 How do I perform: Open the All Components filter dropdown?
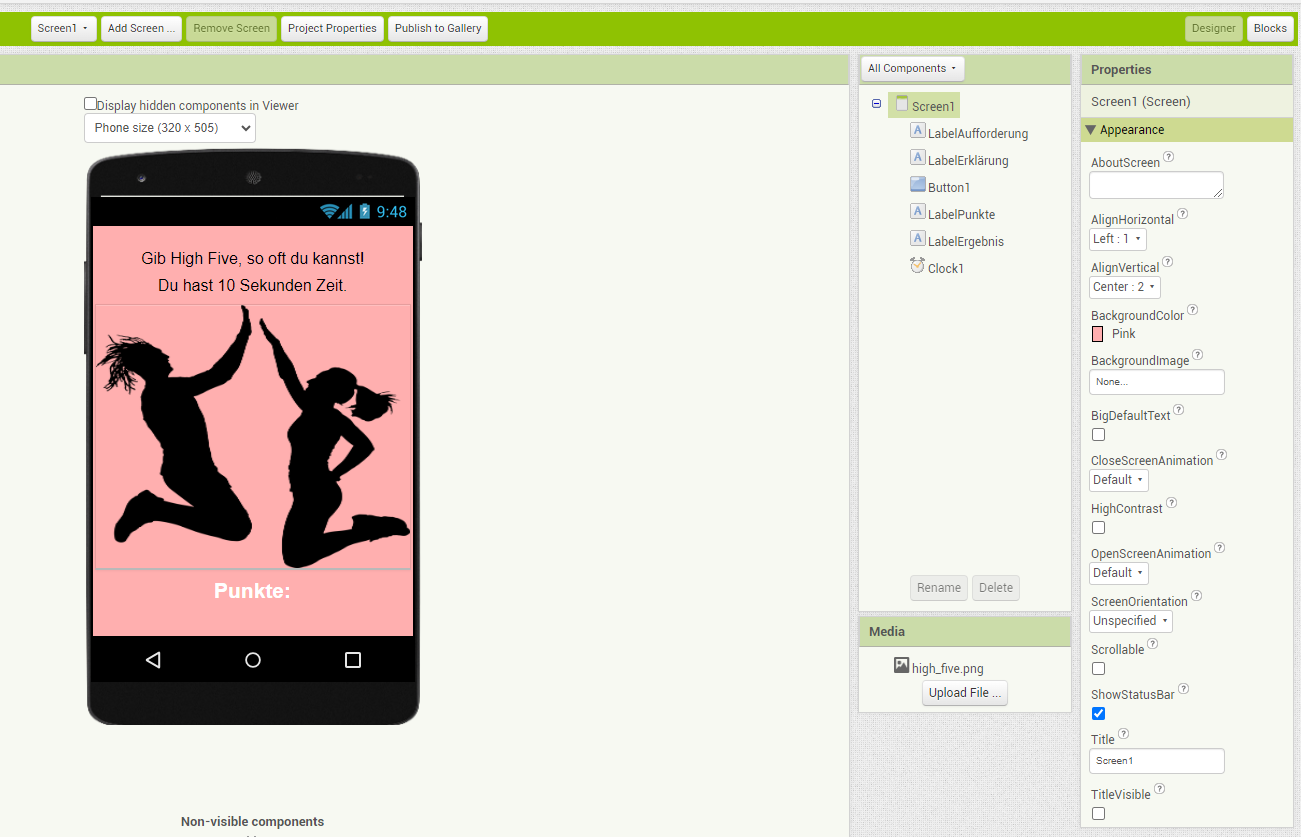[x=912, y=68]
